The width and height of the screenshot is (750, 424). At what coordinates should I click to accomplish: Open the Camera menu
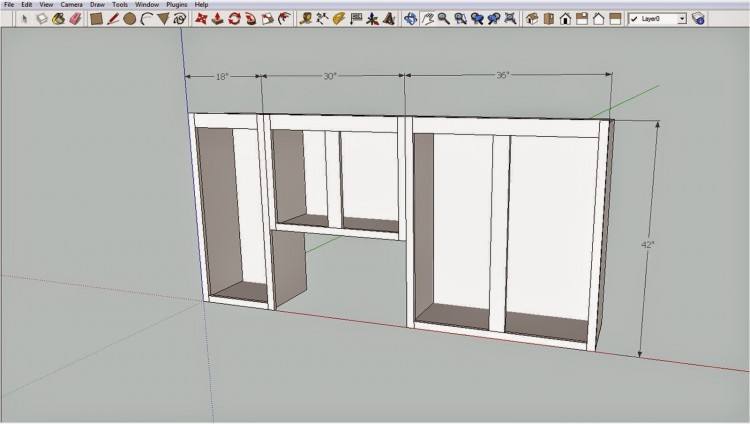click(72, 4)
